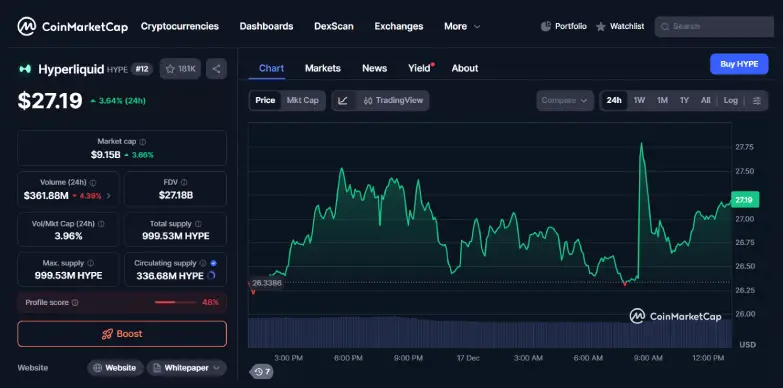783x388 pixels.
Task: Click inside the Search field
Action: (714, 26)
